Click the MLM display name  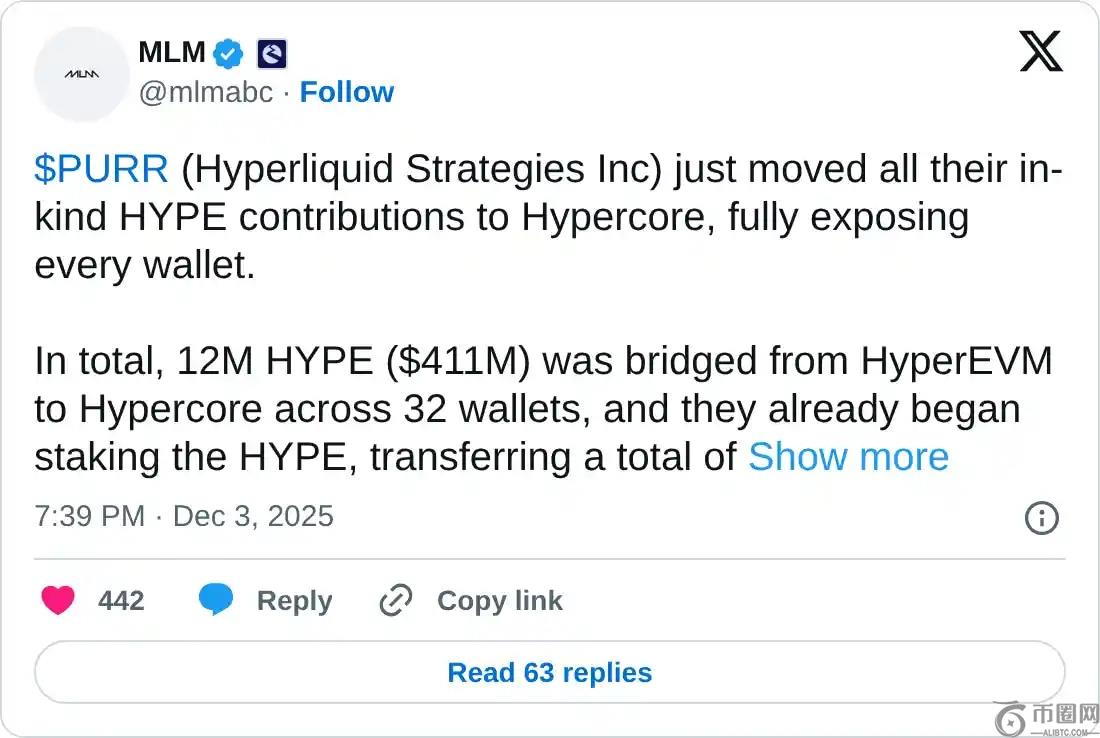172,52
